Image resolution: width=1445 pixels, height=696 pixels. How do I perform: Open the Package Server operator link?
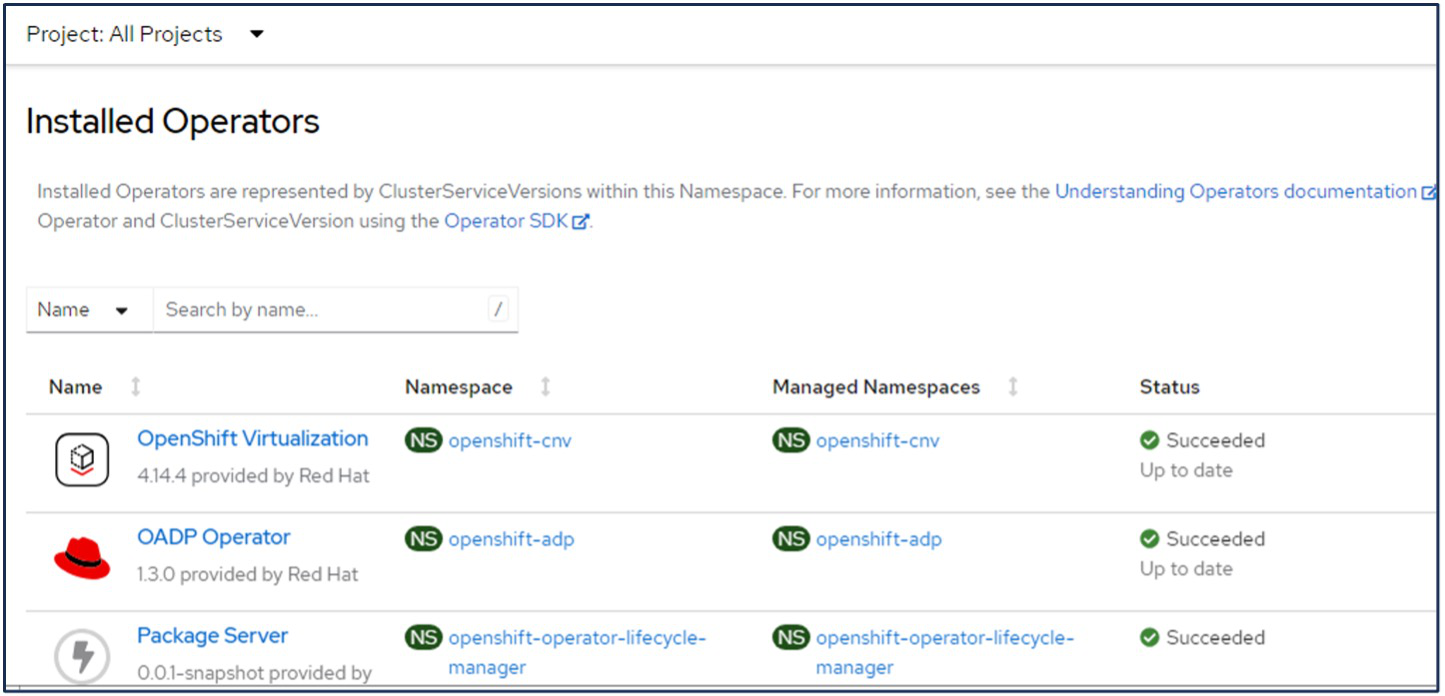pos(212,636)
